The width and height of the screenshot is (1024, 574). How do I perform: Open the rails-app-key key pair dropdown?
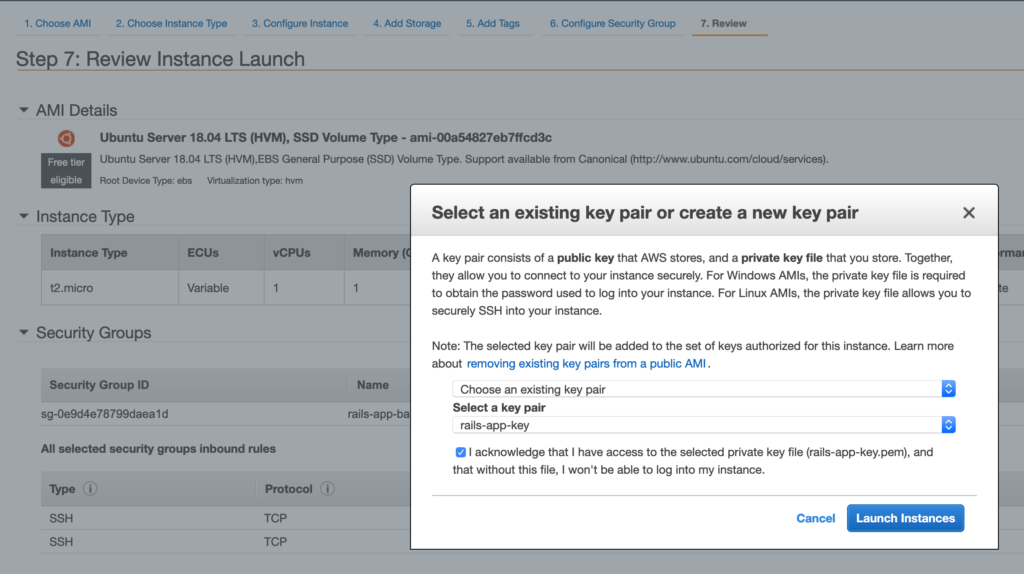pos(704,425)
